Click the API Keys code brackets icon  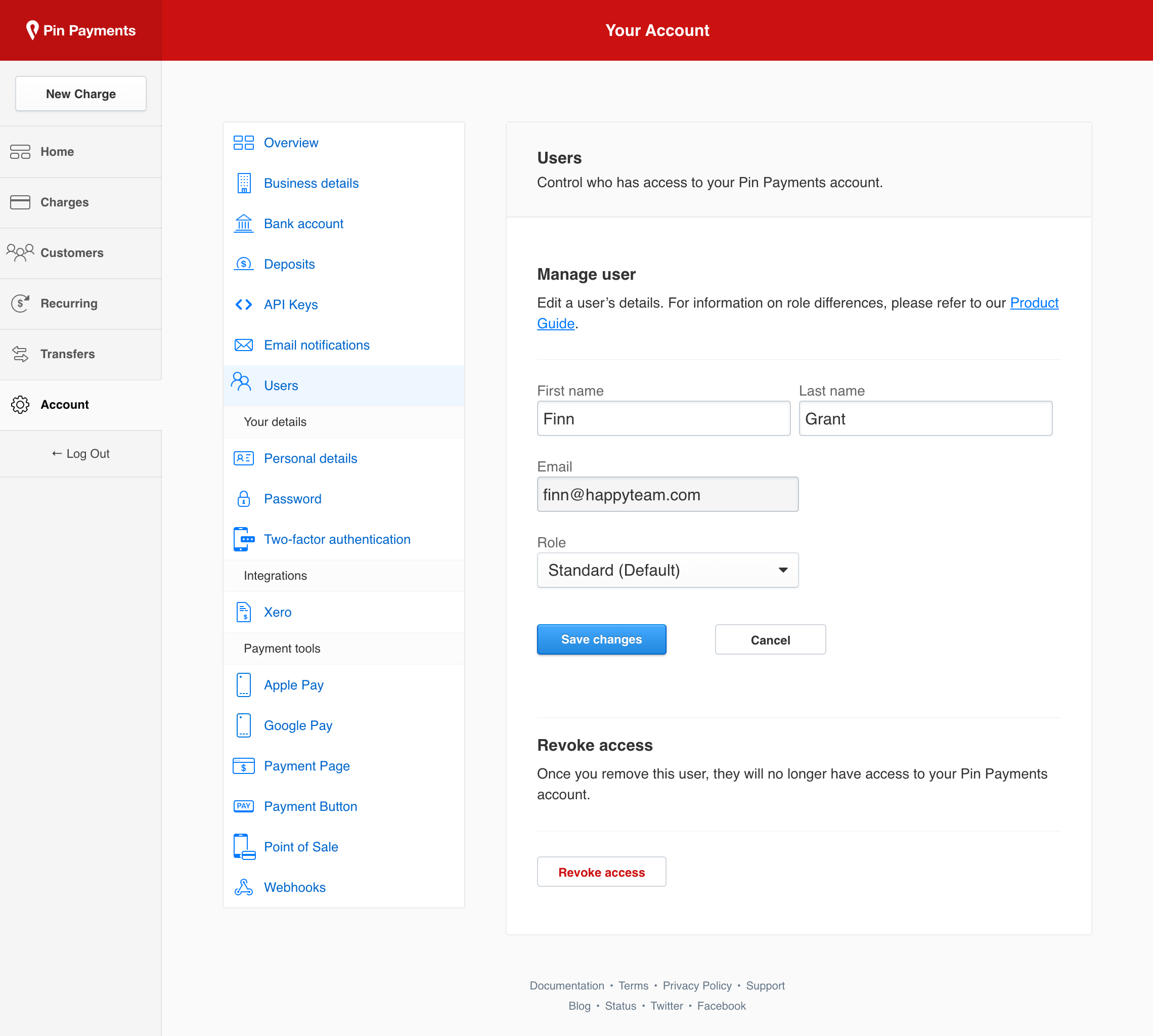coord(244,304)
